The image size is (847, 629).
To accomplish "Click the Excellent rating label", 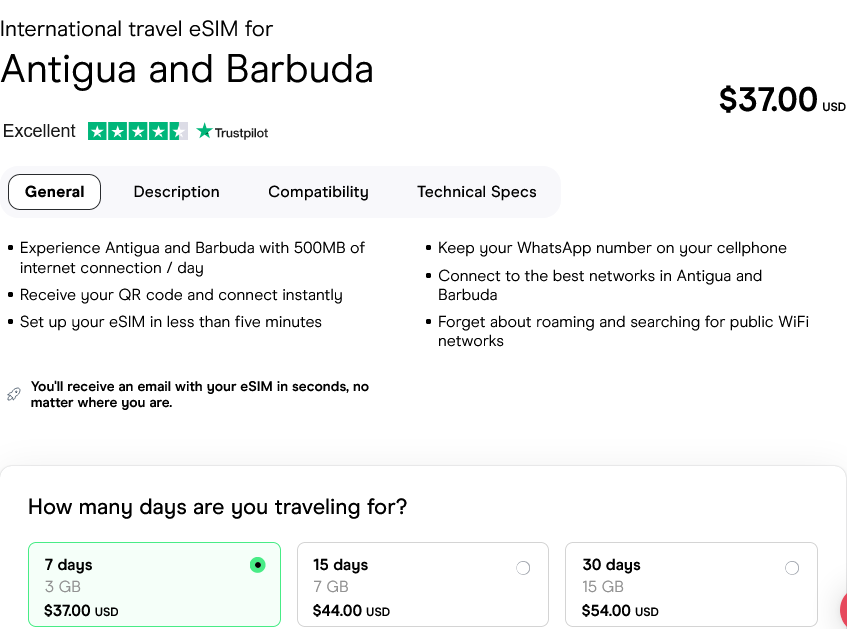I will [40, 131].
